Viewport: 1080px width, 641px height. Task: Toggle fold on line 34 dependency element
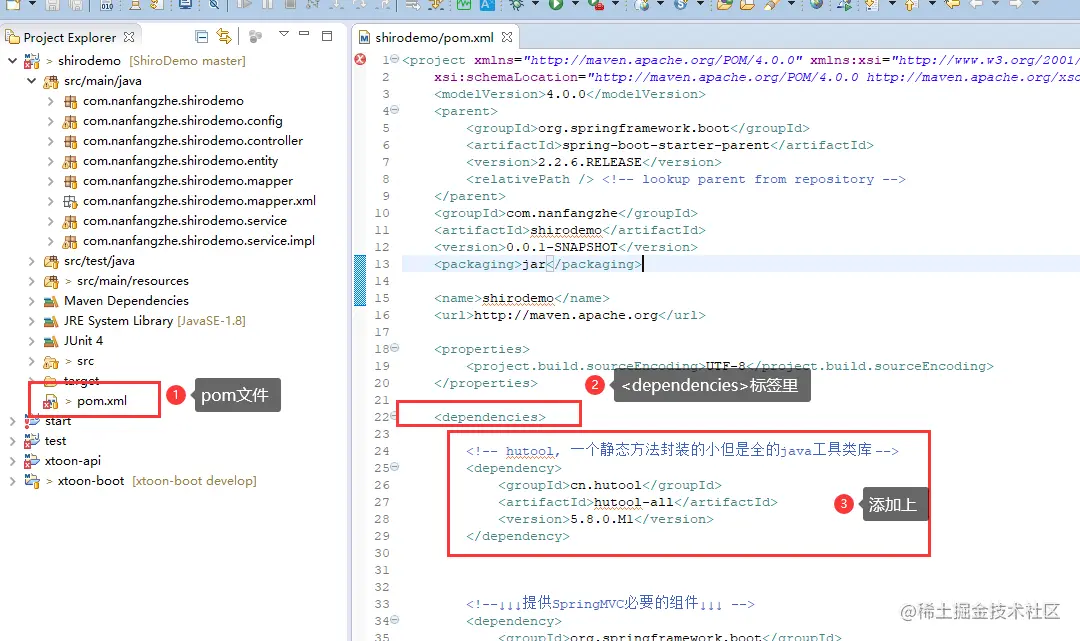[x=395, y=620]
